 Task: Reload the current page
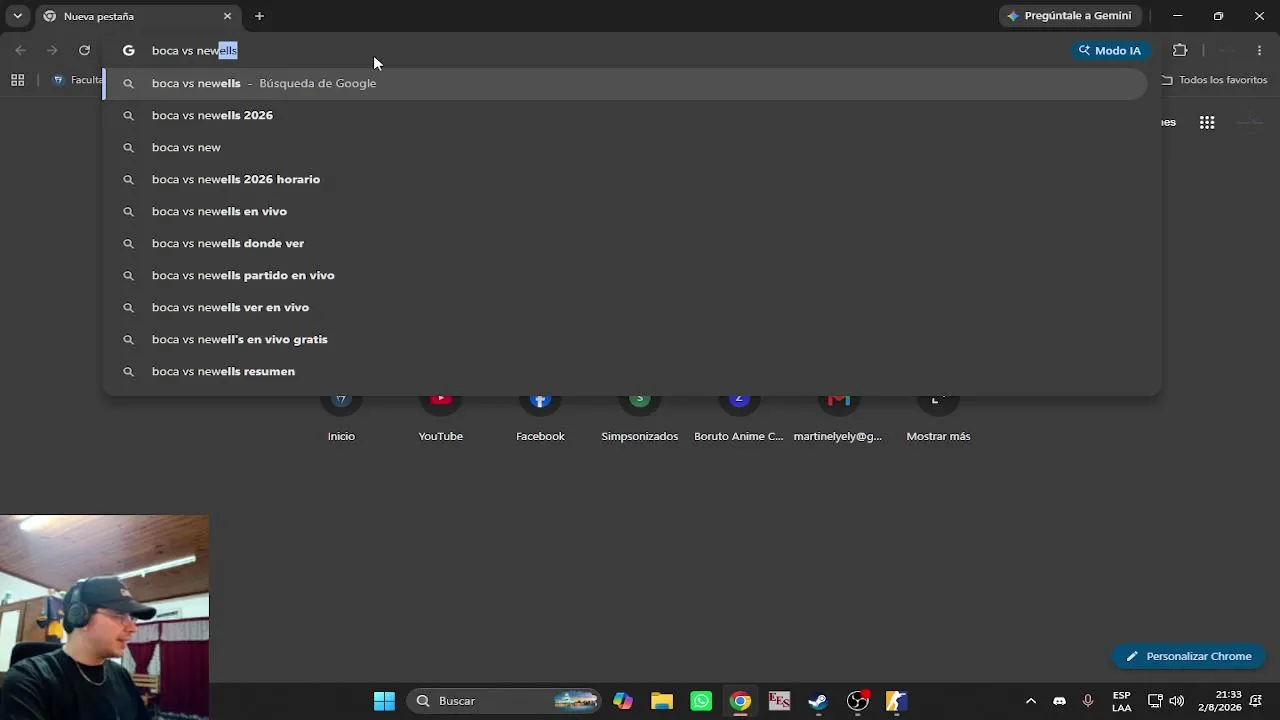(x=84, y=50)
